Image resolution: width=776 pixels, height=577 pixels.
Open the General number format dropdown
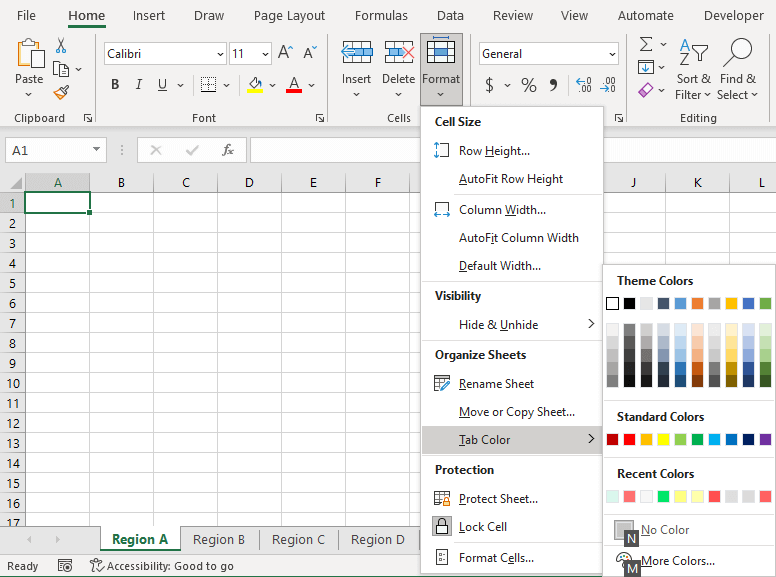[612, 54]
